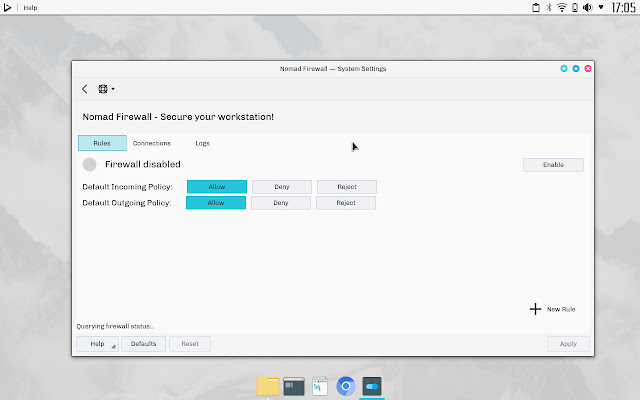640x400 pixels.
Task: Open the Bluetooth tray icon
Action: [x=549, y=7]
